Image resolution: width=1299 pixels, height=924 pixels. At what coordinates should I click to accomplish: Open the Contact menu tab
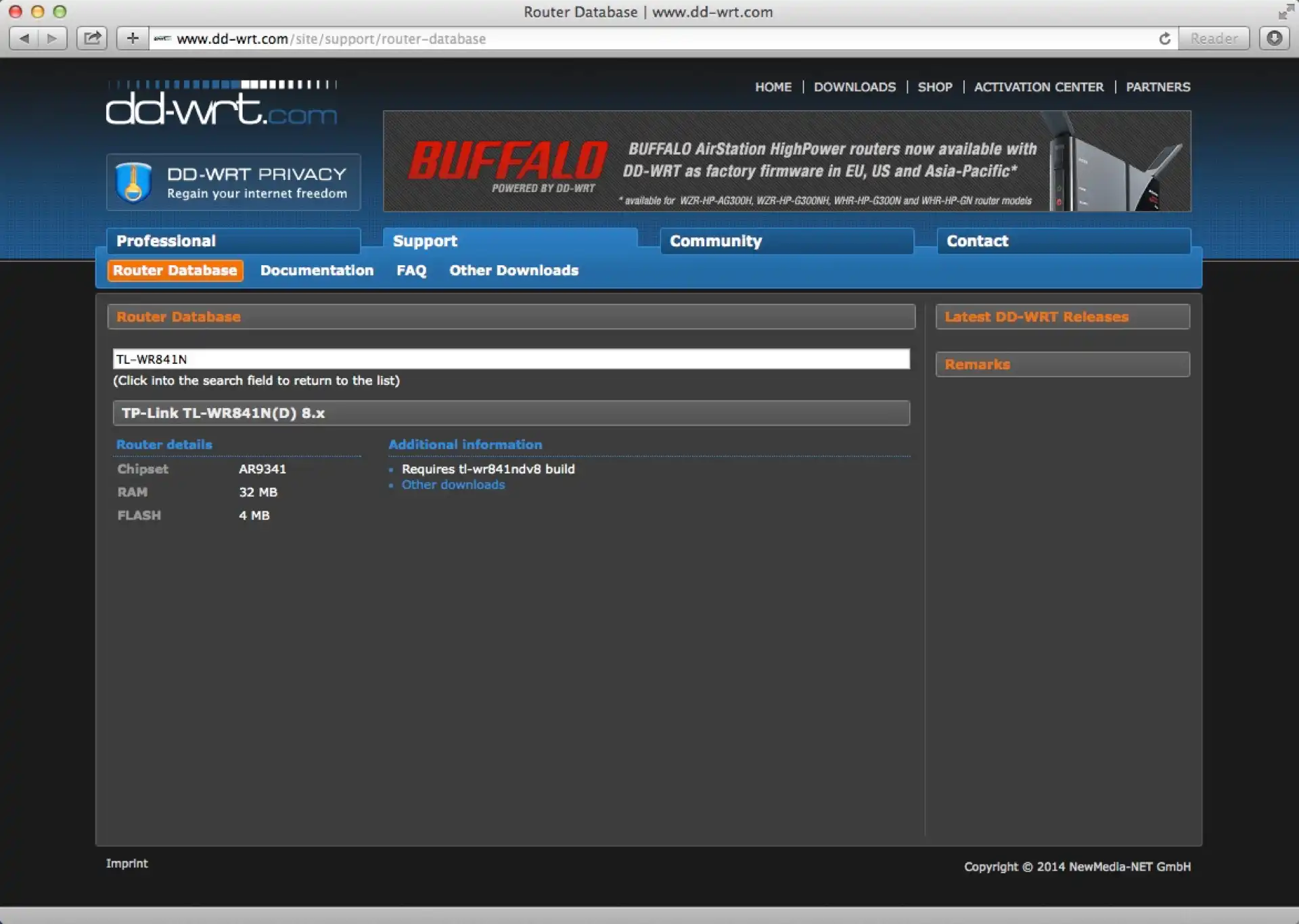click(x=1063, y=241)
